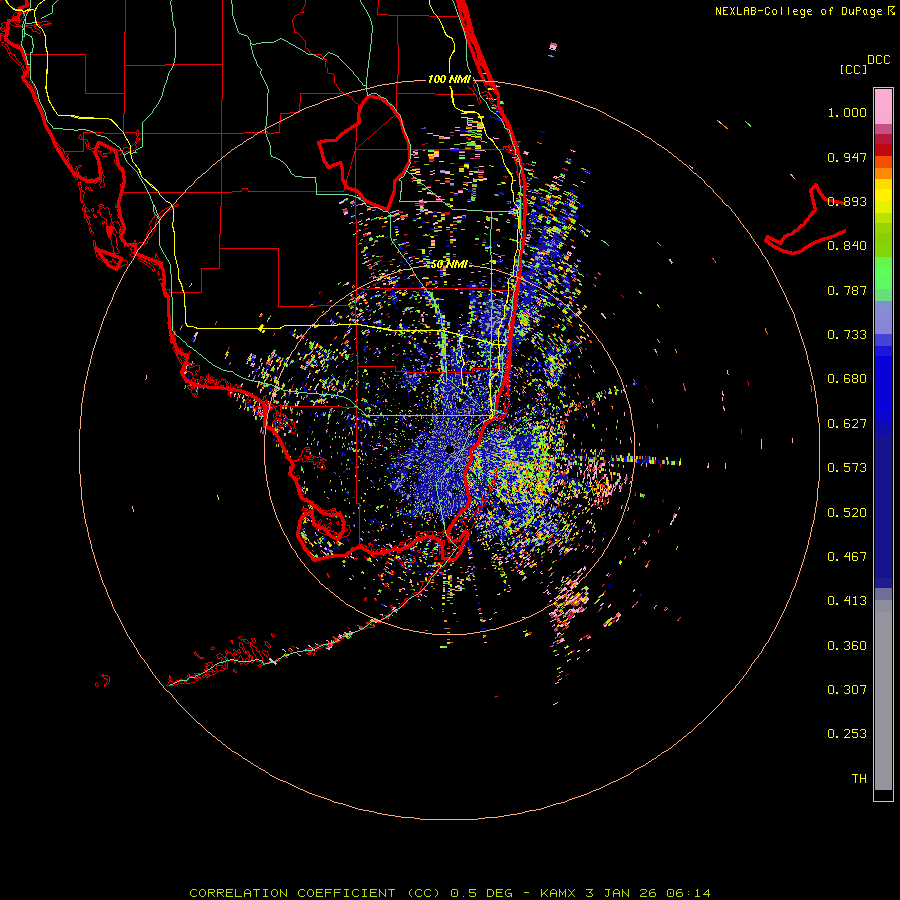Pick the yellow segment of color bar
900x900 pixels.
pos(883,196)
